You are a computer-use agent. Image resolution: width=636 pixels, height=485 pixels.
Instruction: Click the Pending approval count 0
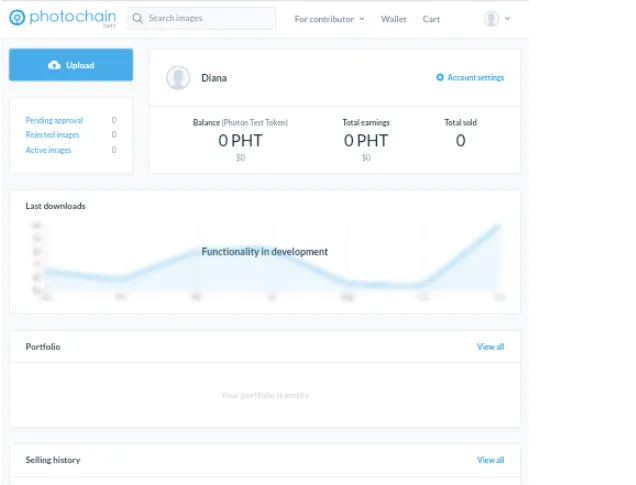pyautogui.click(x=114, y=120)
